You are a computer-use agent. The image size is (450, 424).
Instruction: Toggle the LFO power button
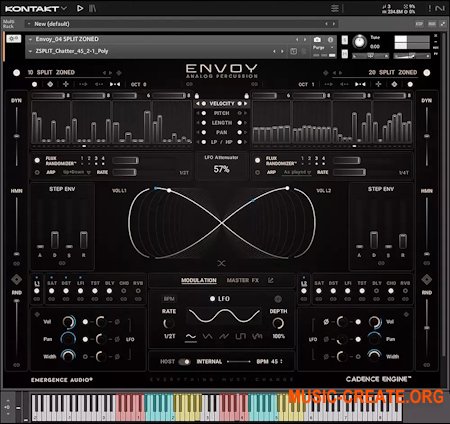click(x=212, y=299)
